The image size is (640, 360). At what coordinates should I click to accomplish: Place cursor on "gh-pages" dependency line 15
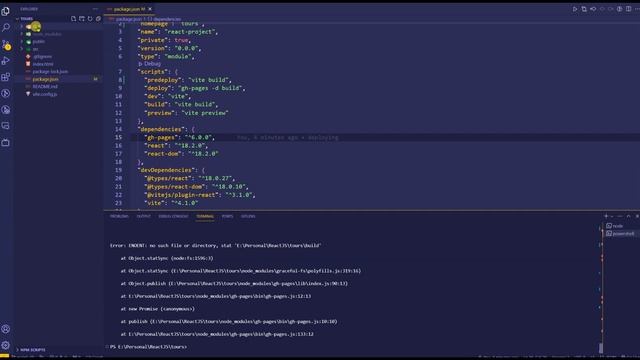point(180,138)
